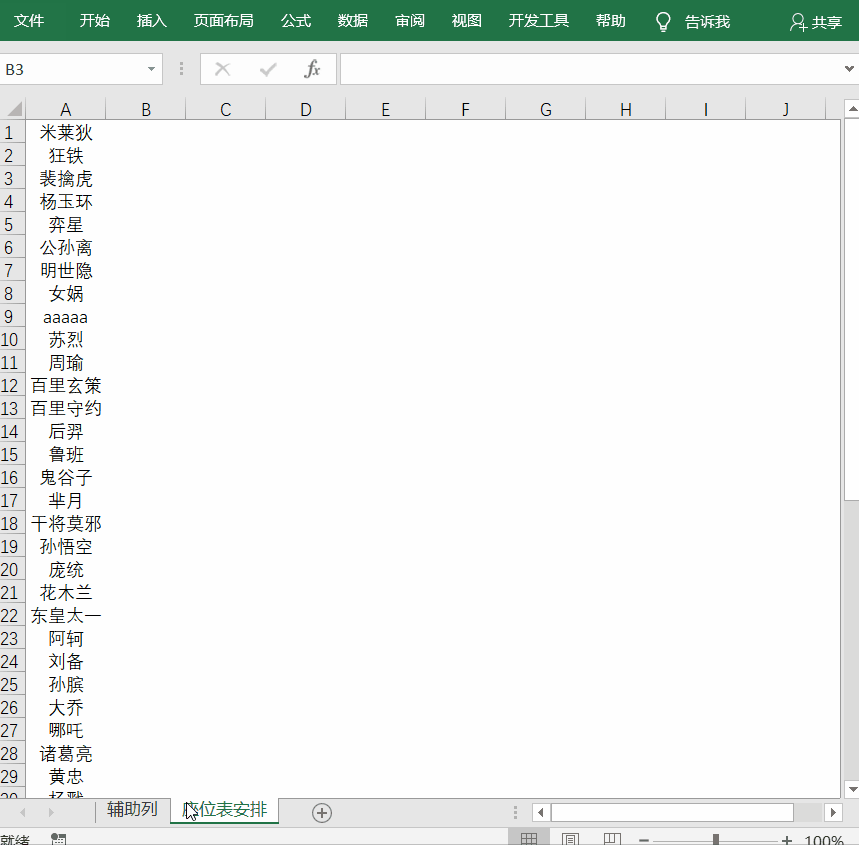The width and height of the screenshot is (859, 845).
Task: Select column D header
Action: click(x=306, y=110)
